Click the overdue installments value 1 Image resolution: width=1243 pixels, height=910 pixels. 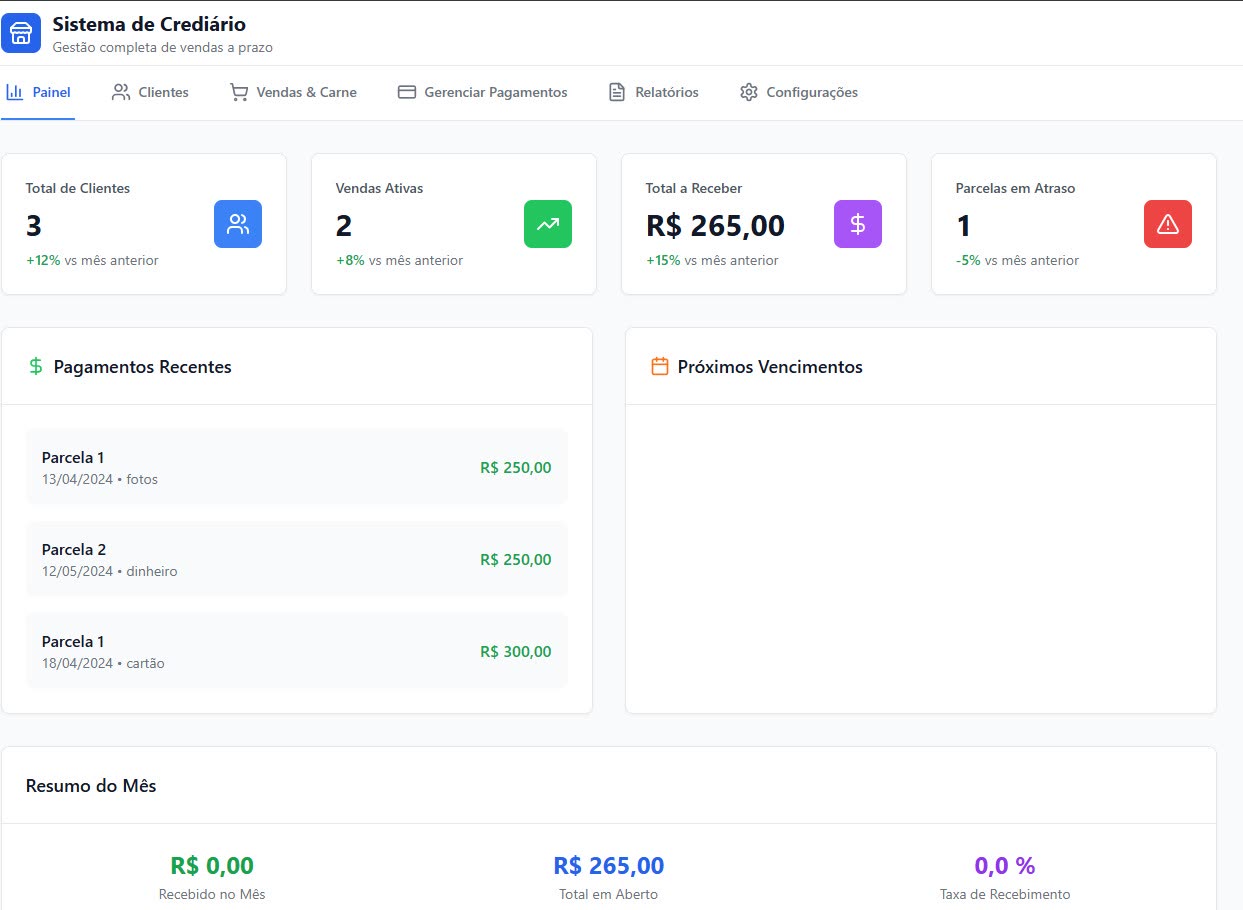(964, 226)
